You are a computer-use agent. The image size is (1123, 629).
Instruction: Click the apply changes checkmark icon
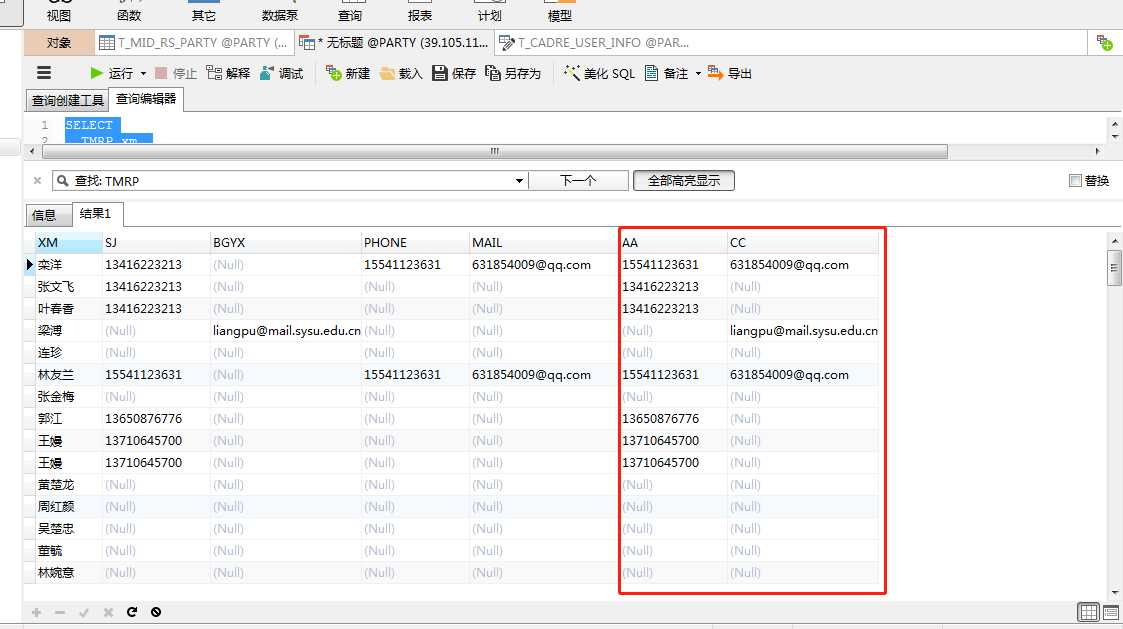coord(84,613)
